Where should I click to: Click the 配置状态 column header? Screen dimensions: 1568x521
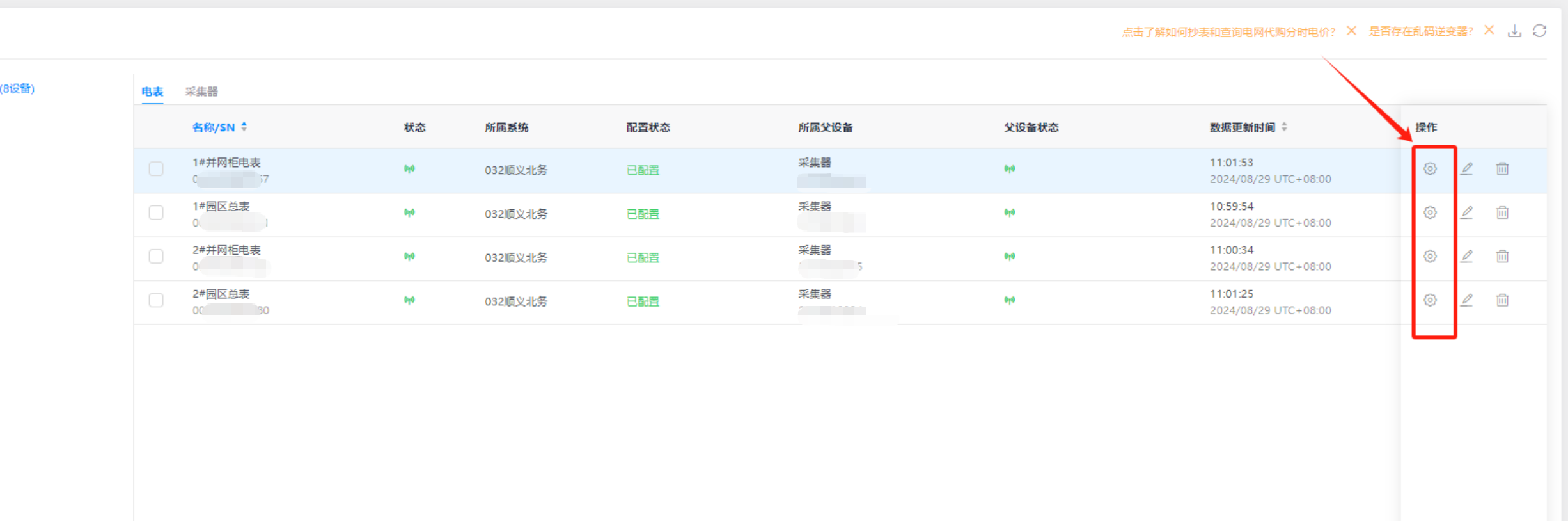coord(648,127)
